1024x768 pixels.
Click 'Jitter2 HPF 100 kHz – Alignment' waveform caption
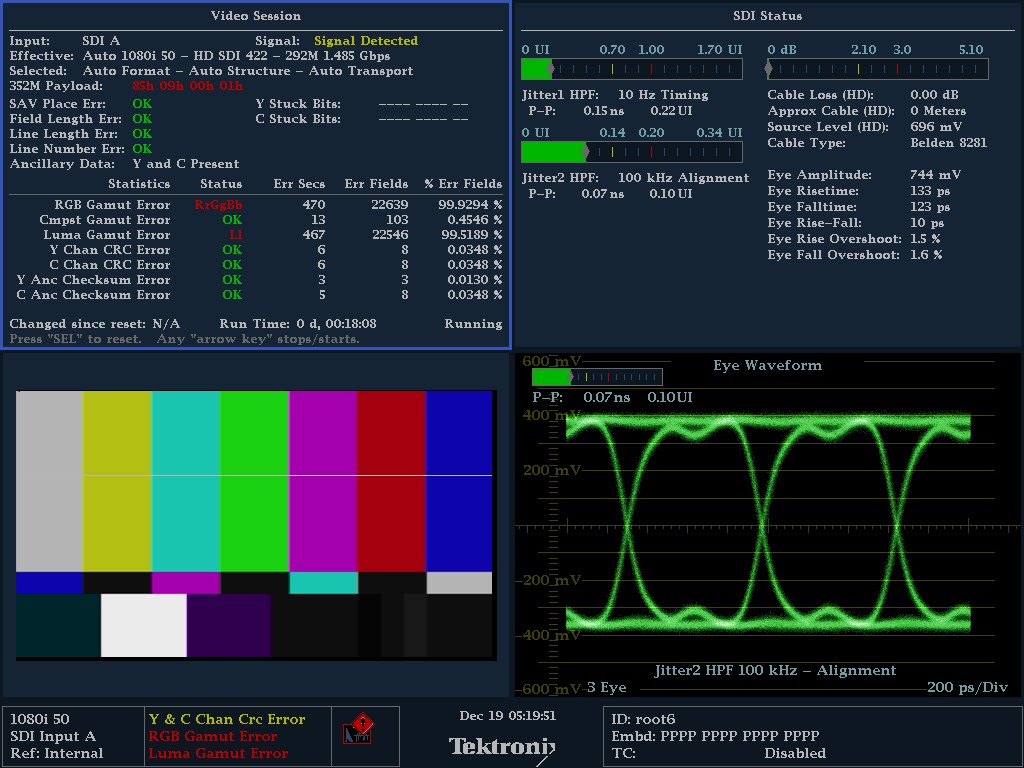[x=775, y=671]
